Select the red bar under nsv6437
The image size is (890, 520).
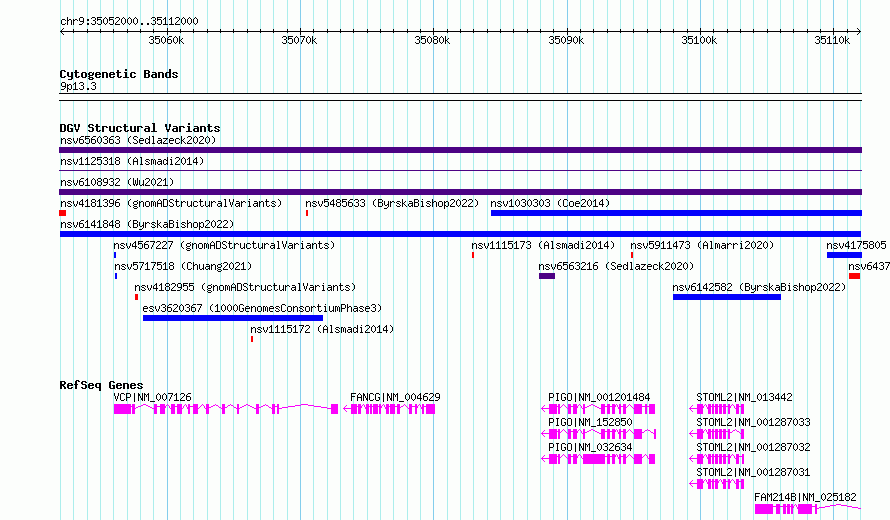[x=855, y=276]
